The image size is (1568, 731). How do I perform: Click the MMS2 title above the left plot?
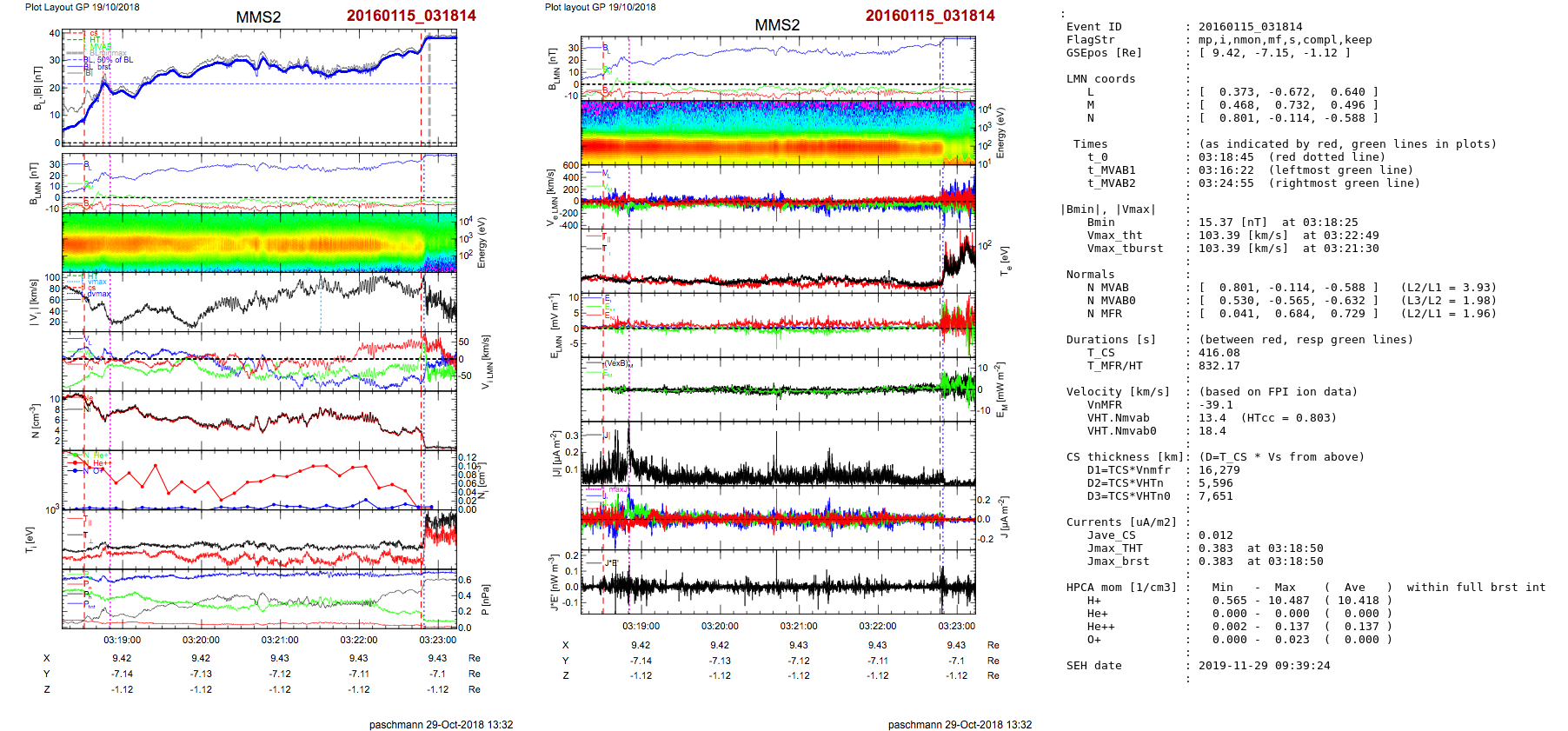258,17
